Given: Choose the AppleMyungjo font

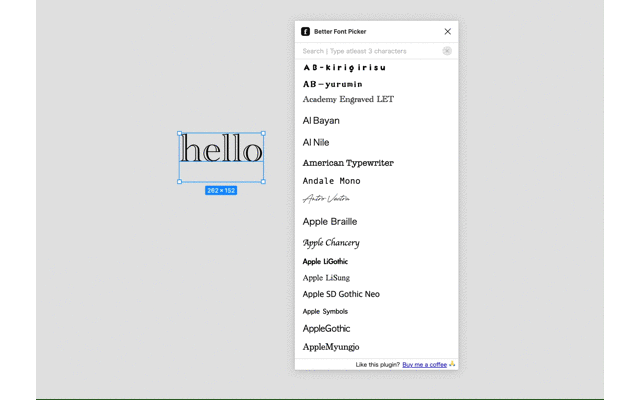Looking at the screenshot, I should pyautogui.click(x=331, y=347).
